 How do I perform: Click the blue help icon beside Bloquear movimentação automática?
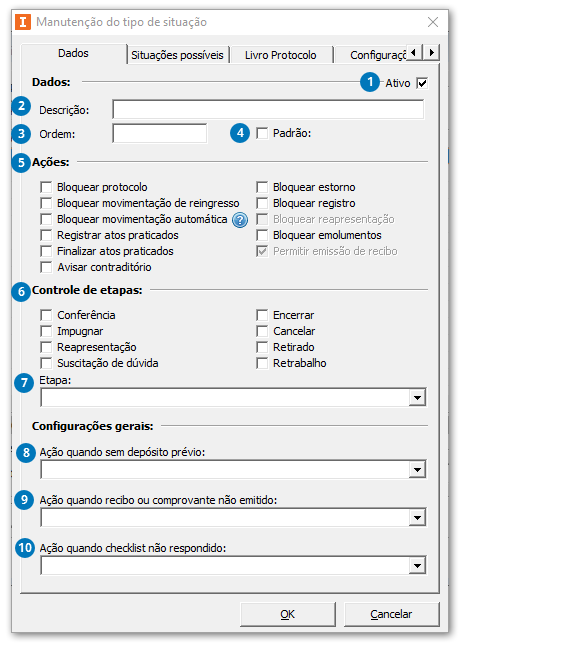pyautogui.click(x=240, y=220)
